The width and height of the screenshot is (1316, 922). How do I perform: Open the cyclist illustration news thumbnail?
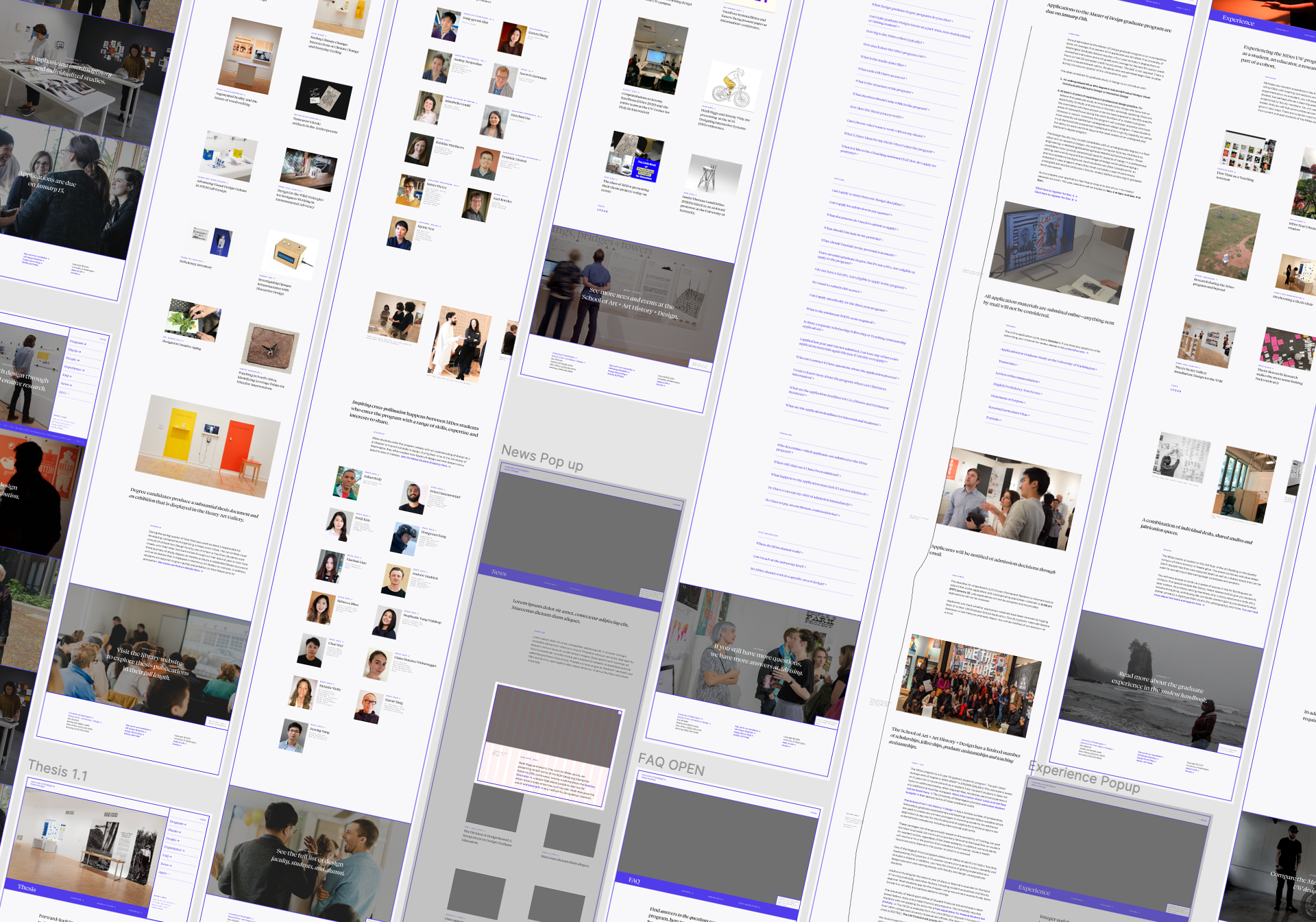point(733,86)
